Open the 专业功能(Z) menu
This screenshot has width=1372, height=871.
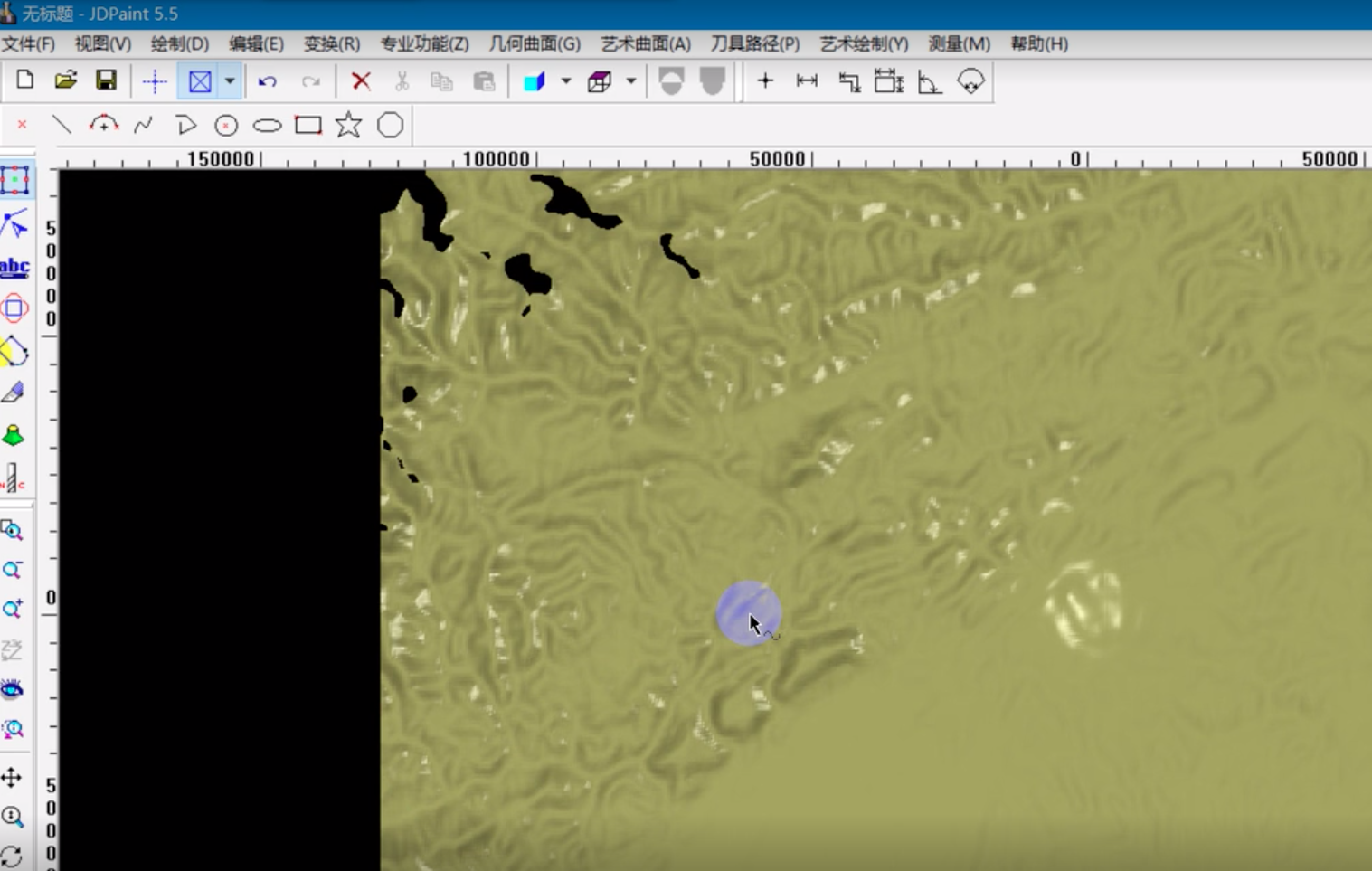[x=424, y=43]
